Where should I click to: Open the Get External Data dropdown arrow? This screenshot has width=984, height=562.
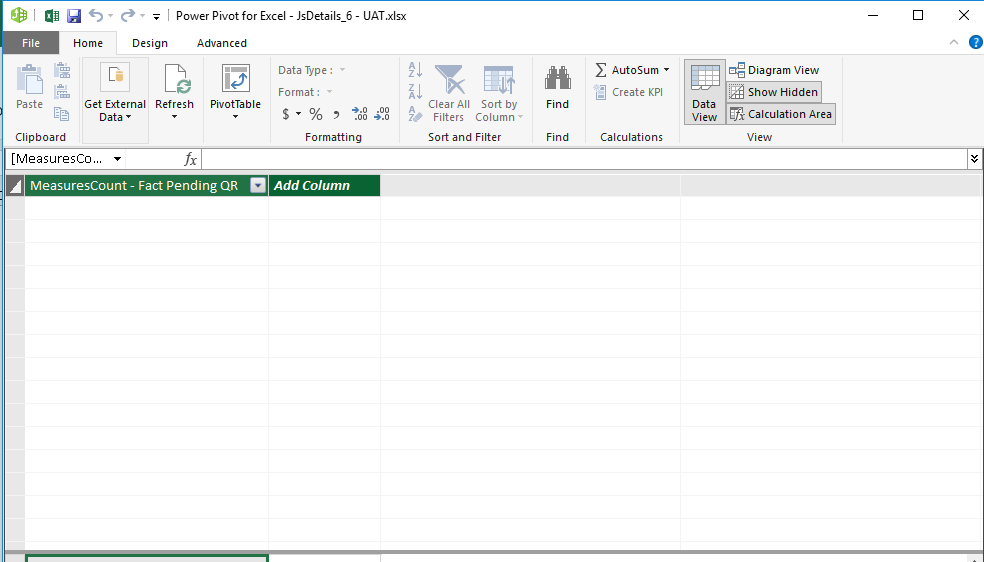pos(129,117)
